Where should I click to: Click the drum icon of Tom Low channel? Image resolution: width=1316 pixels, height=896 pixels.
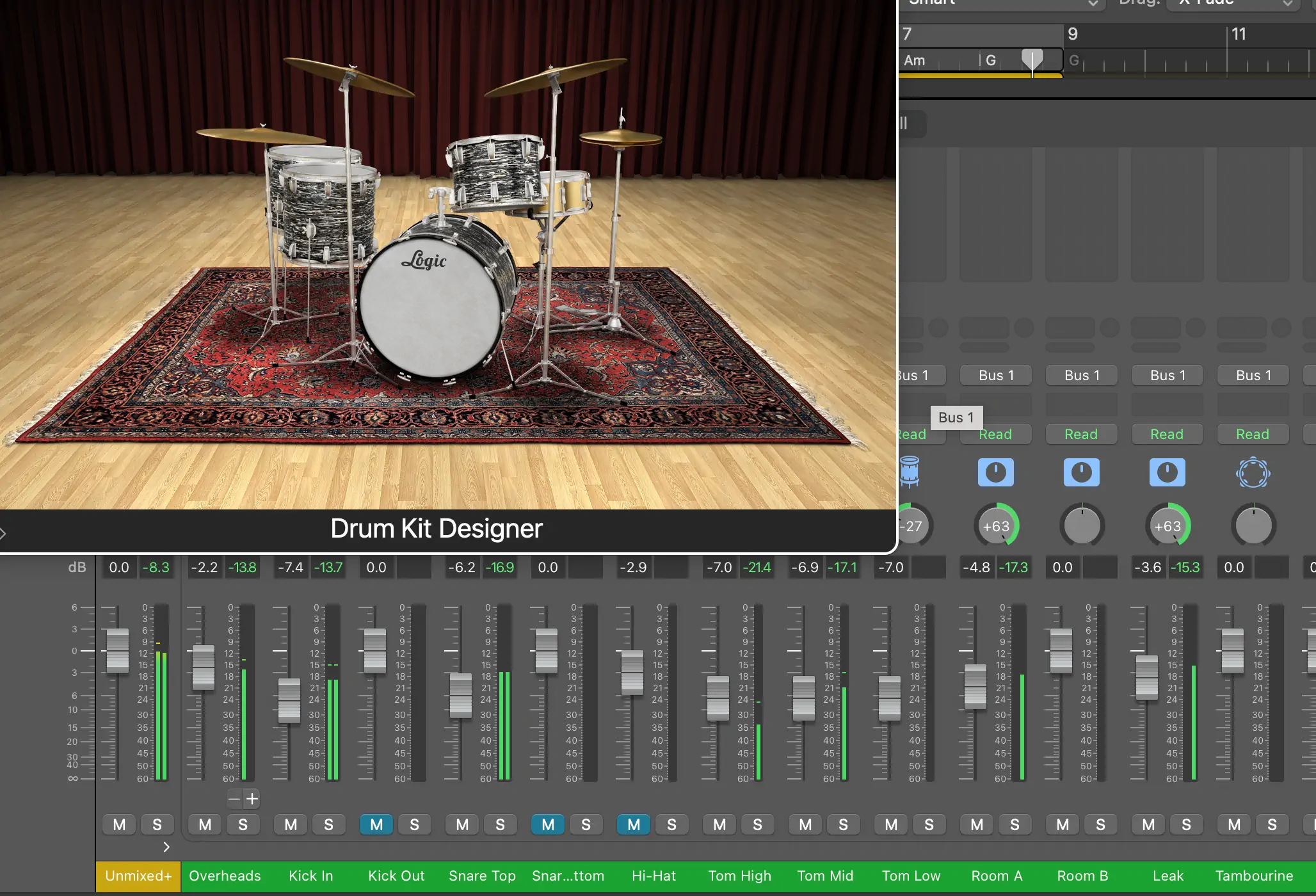910,472
